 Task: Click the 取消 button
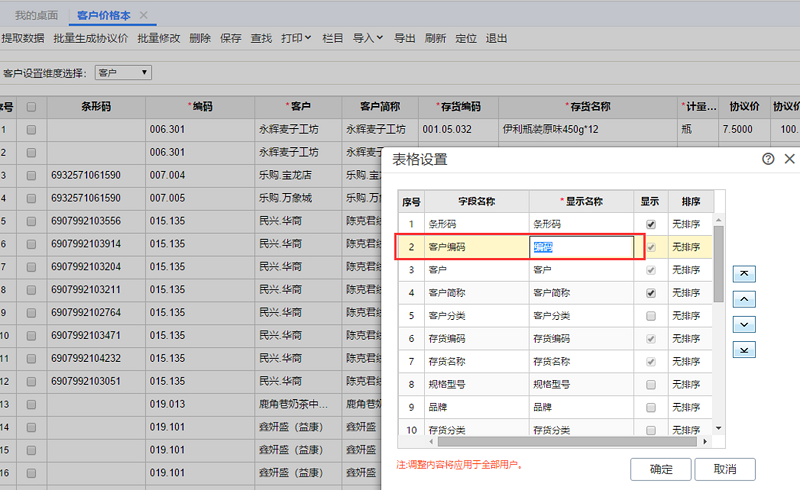[724, 469]
